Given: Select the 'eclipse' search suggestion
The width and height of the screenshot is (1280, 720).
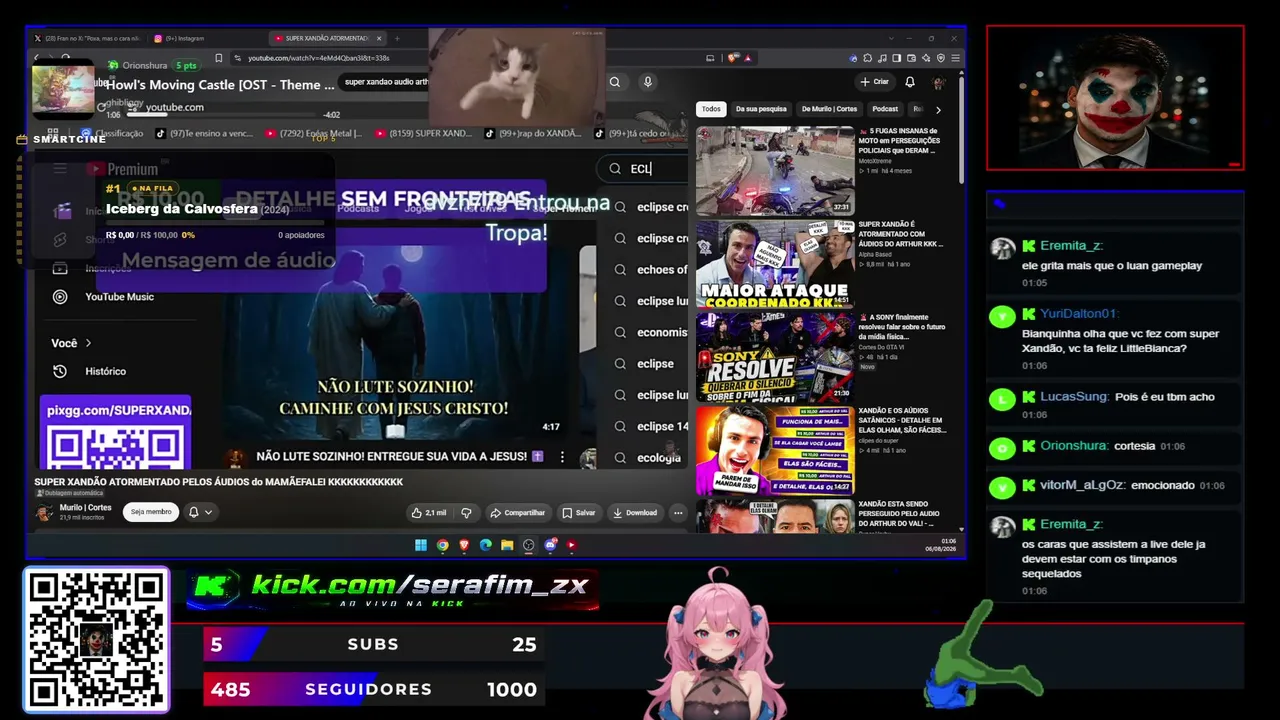Looking at the screenshot, I should click(655, 364).
